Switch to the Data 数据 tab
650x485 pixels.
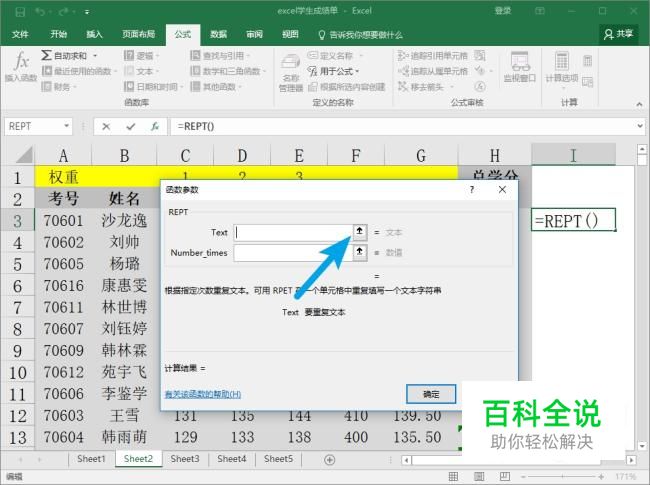218,34
